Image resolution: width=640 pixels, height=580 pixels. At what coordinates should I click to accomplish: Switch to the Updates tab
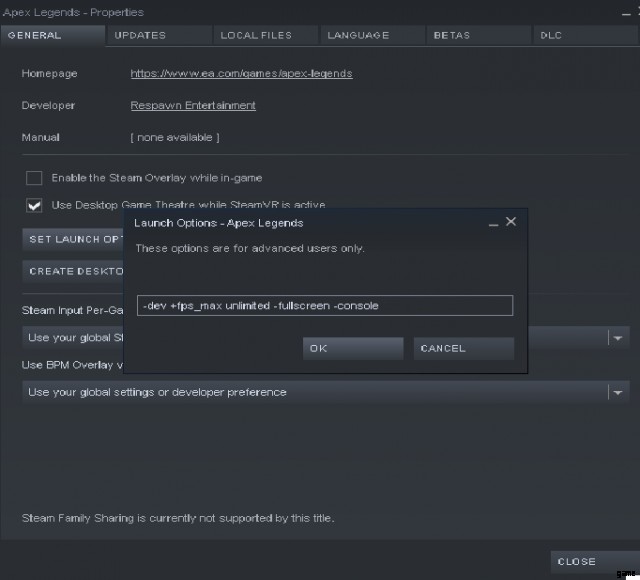coord(140,35)
